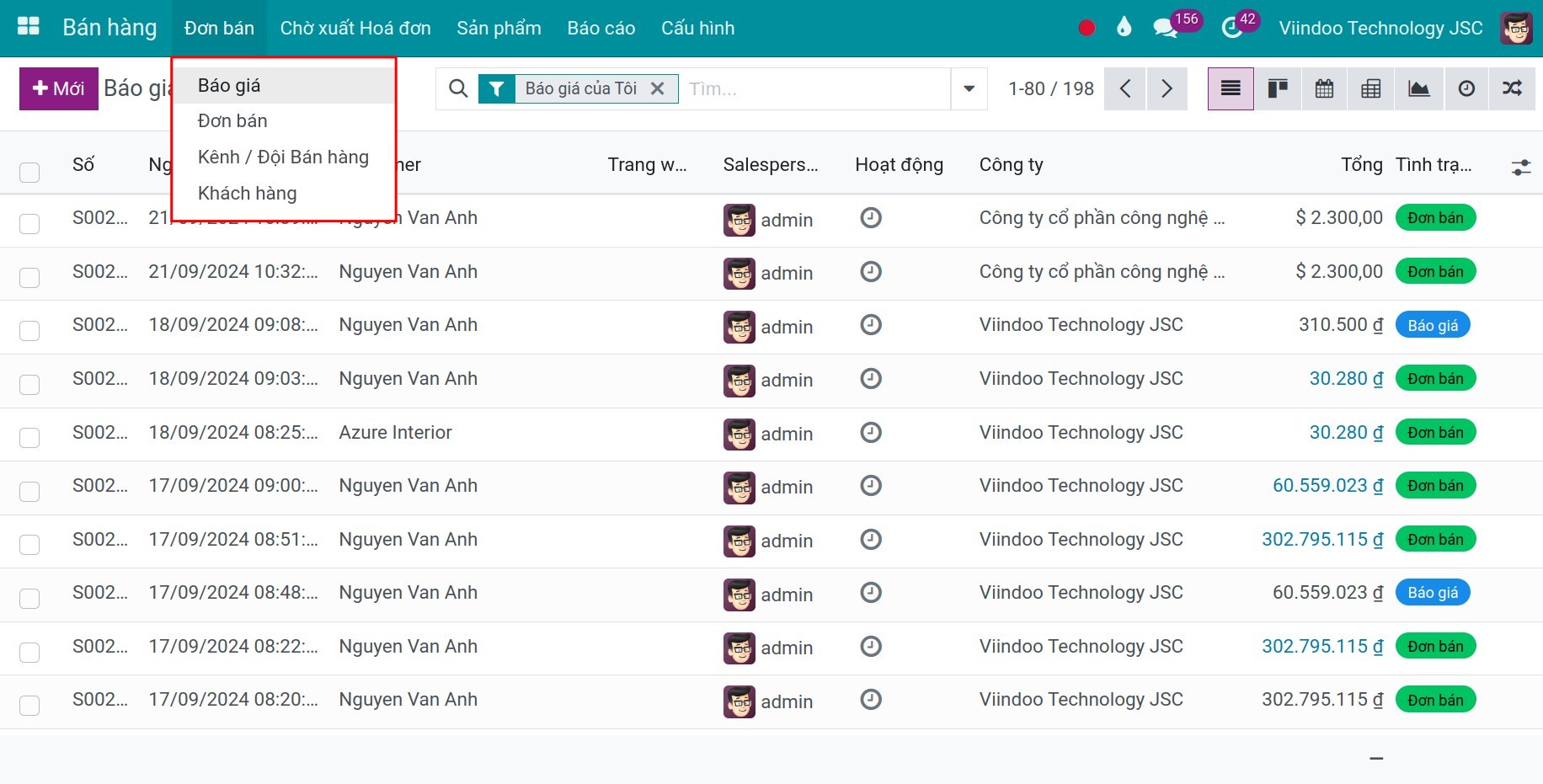Open the Activity clock view
The image size is (1543, 784).
[1466, 88]
